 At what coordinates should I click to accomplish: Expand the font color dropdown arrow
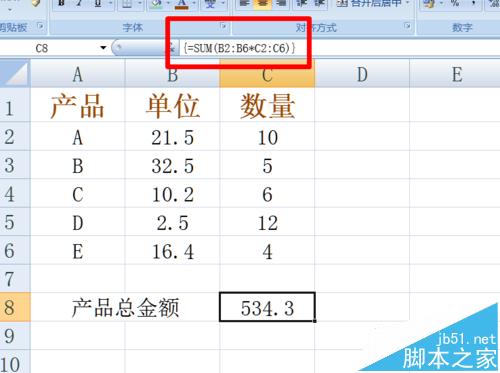point(193,3)
